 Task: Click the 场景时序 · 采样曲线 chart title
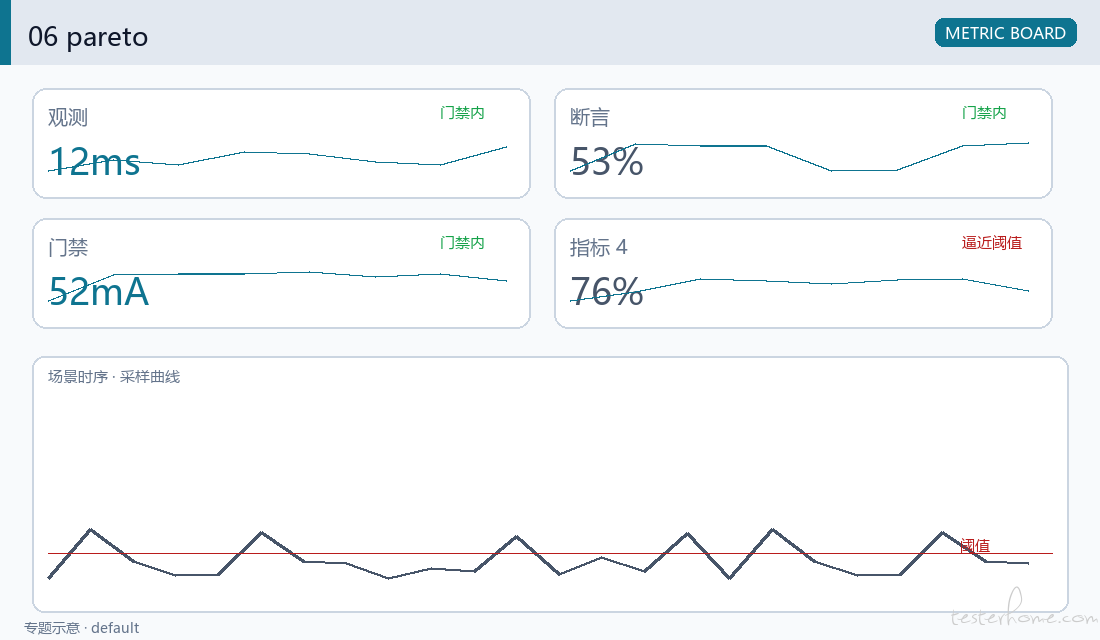coord(114,377)
